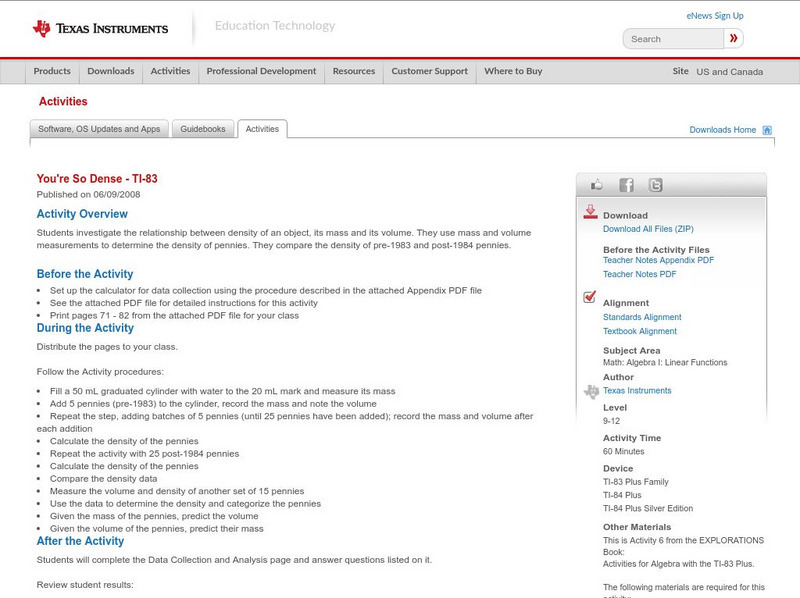
Task: Click the TI-84 Plus Silver Edition entry
Action: 648,509
